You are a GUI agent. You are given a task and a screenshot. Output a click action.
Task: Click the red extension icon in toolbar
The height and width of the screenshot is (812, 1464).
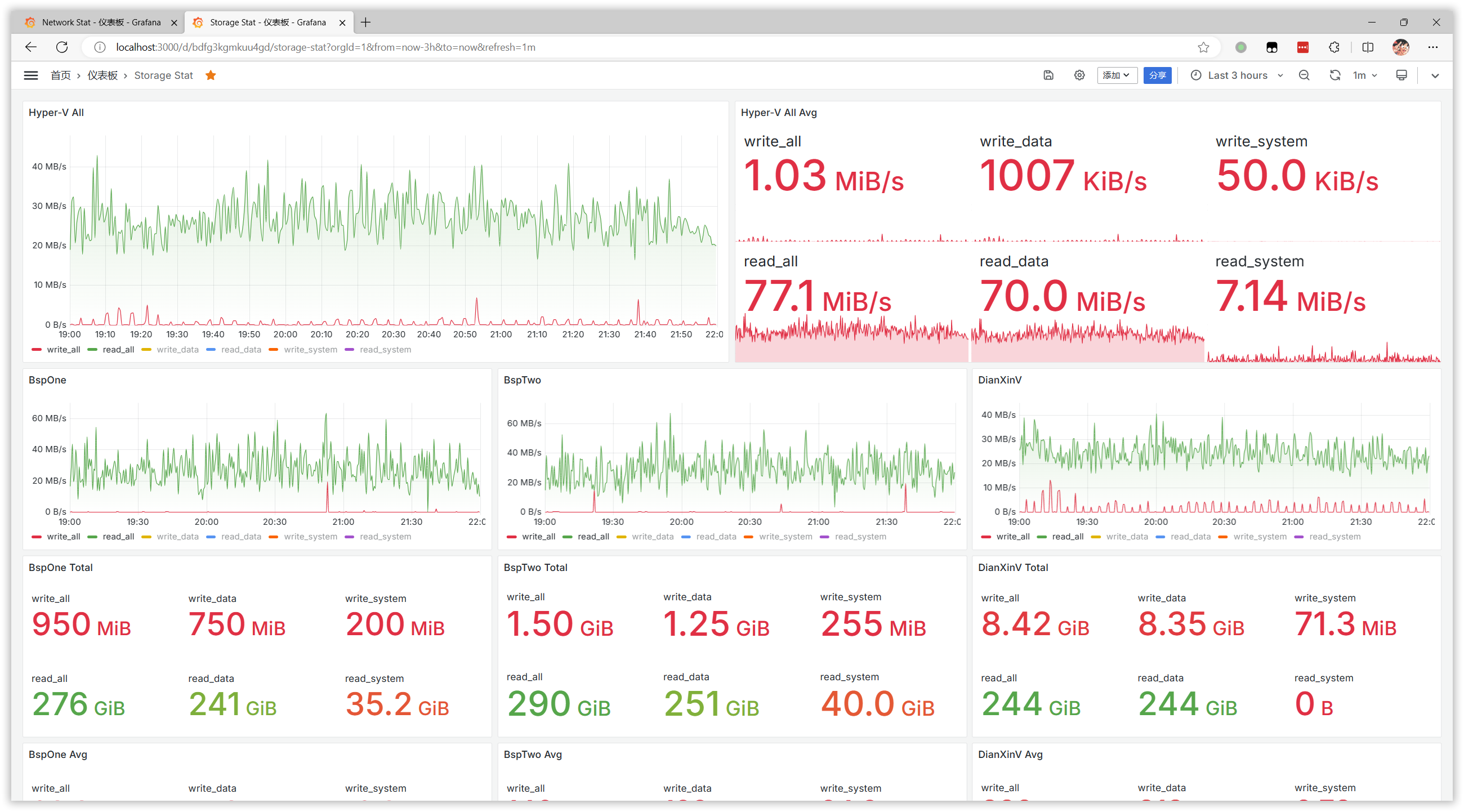click(x=1303, y=47)
